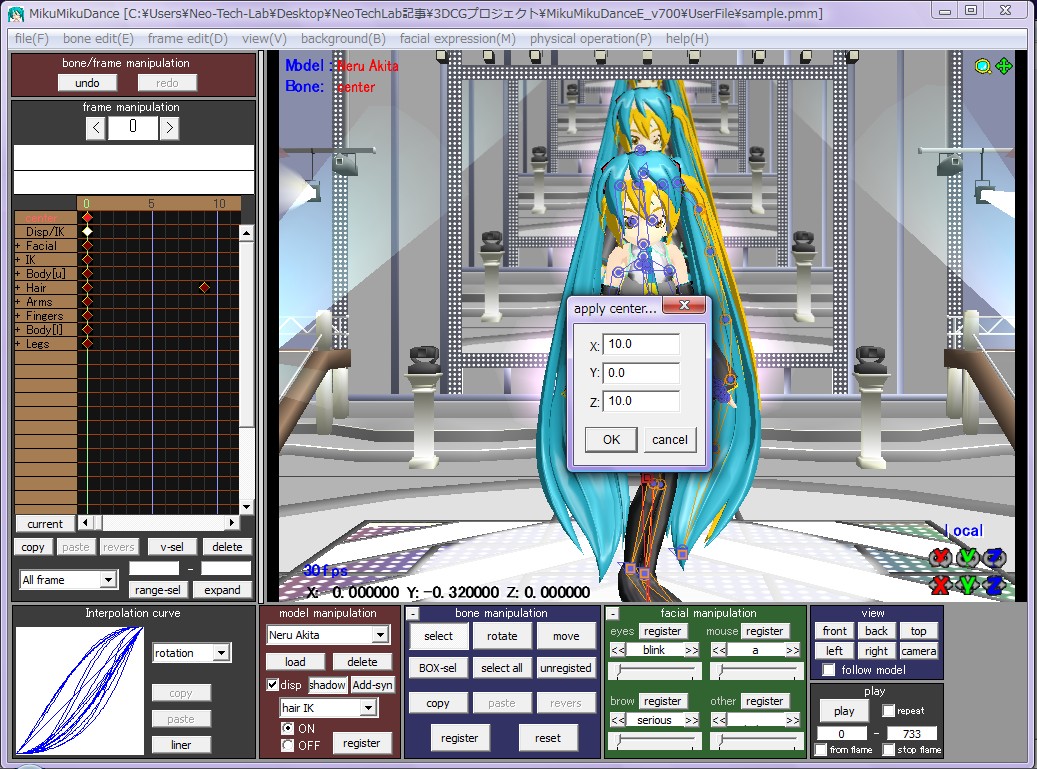Next eyes expression arrow beside blink
The width and height of the screenshot is (1037, 769).
pyautogui.click(x=691, y=650)
